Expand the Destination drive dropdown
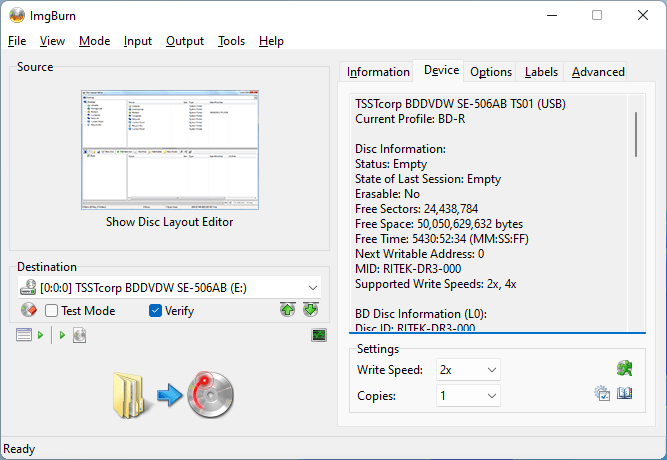 point(311,288)
